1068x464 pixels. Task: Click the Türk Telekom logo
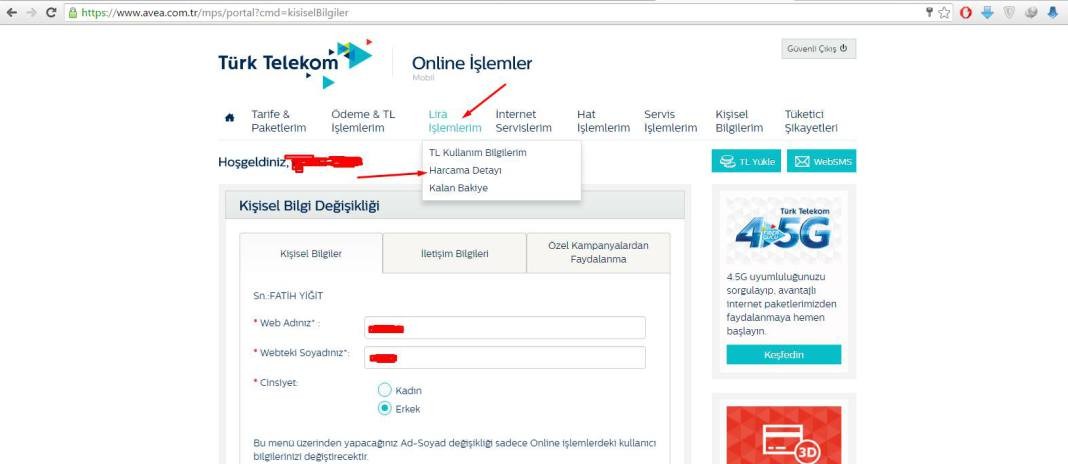295,63
